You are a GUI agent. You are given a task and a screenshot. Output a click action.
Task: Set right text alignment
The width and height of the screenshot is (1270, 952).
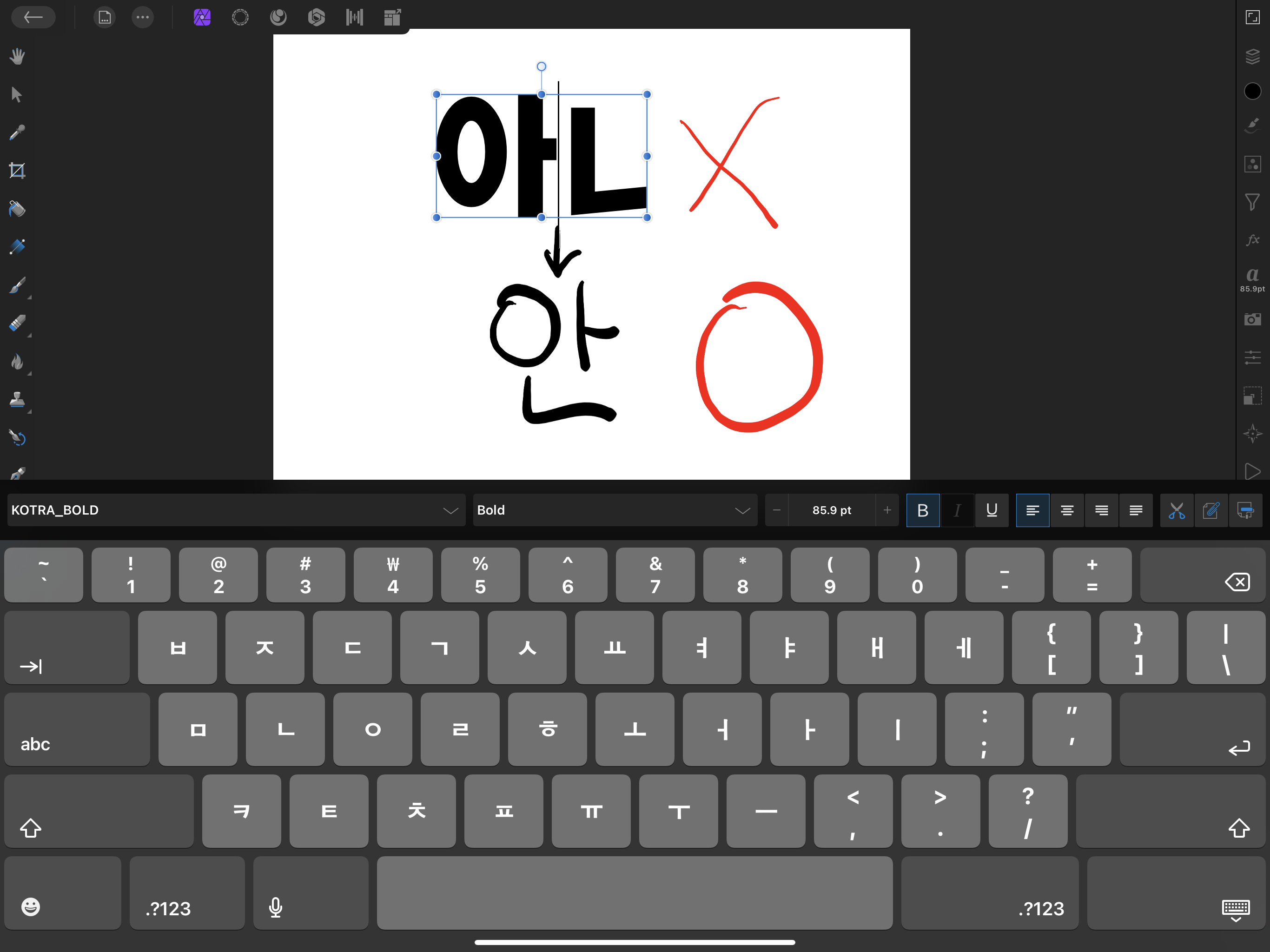1101,510
